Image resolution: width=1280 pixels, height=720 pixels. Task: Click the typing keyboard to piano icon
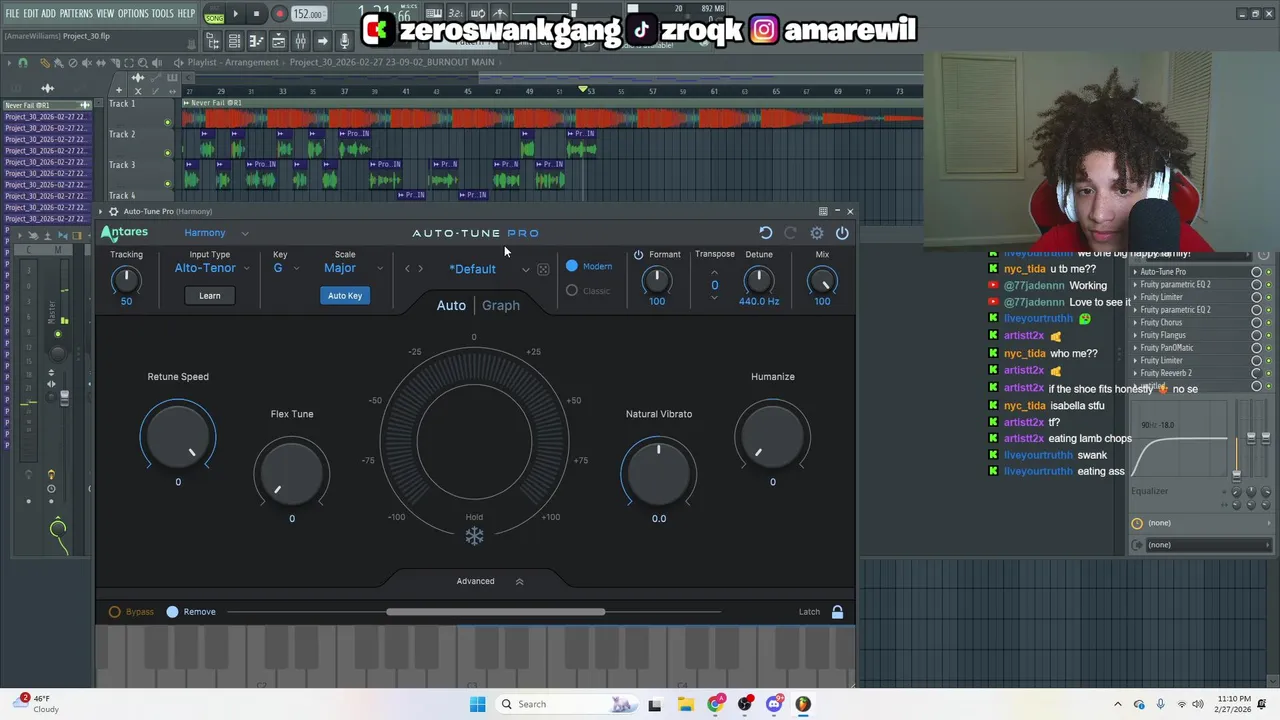coord(434,13)
